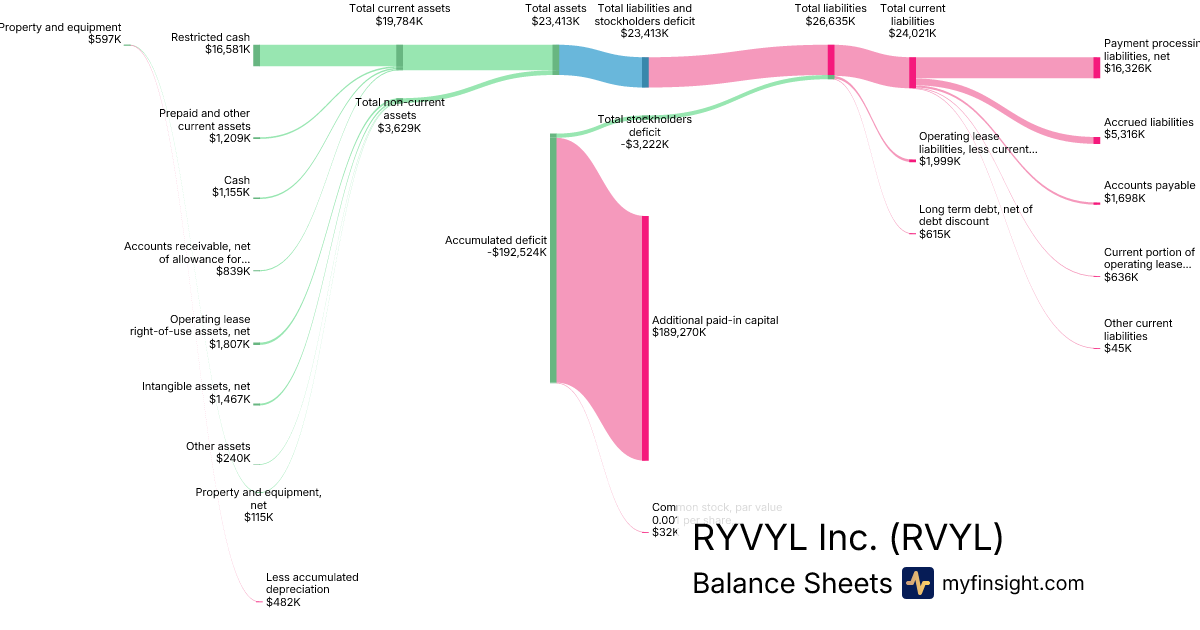Select the Less accumulated depreciation label
This screenshot has width=1200, height=630.
click(311, 589)
